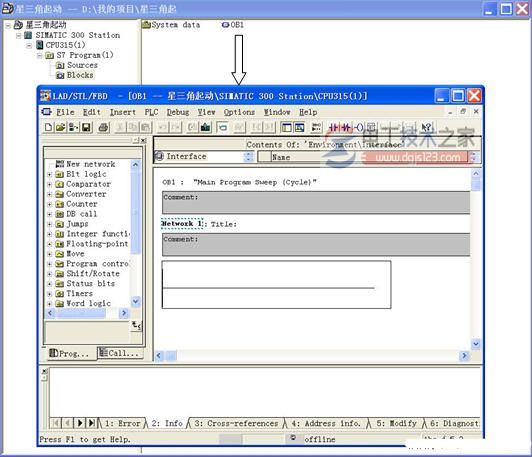The width and height of the screenshot is (532, 457).
Task: Close the program elements catalog pane
Action: pyautogui.click(x=144, y=140)
